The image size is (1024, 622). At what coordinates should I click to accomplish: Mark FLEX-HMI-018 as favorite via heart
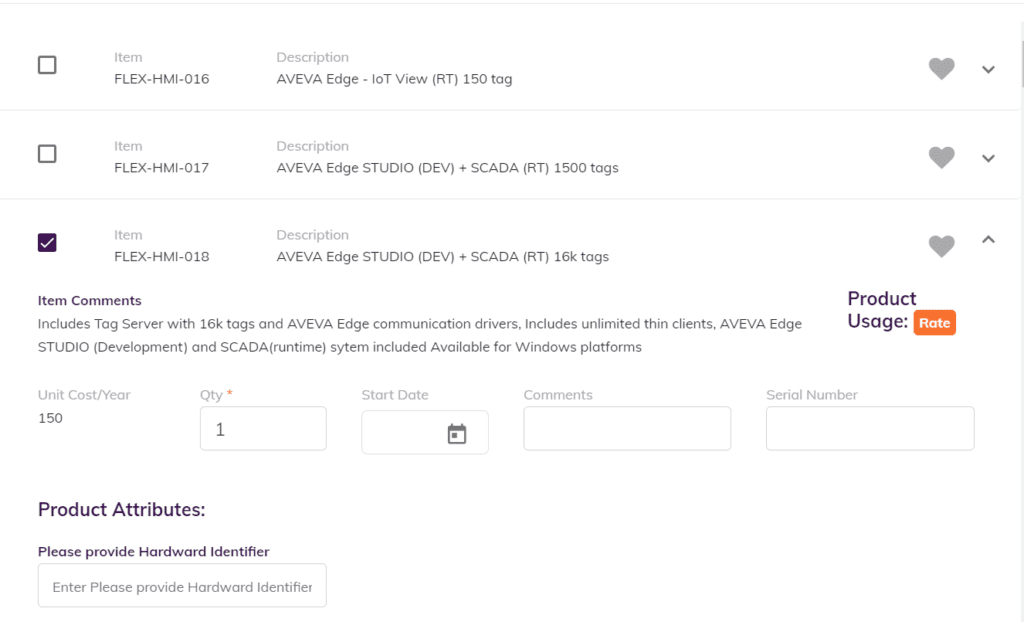coord(941,246)
